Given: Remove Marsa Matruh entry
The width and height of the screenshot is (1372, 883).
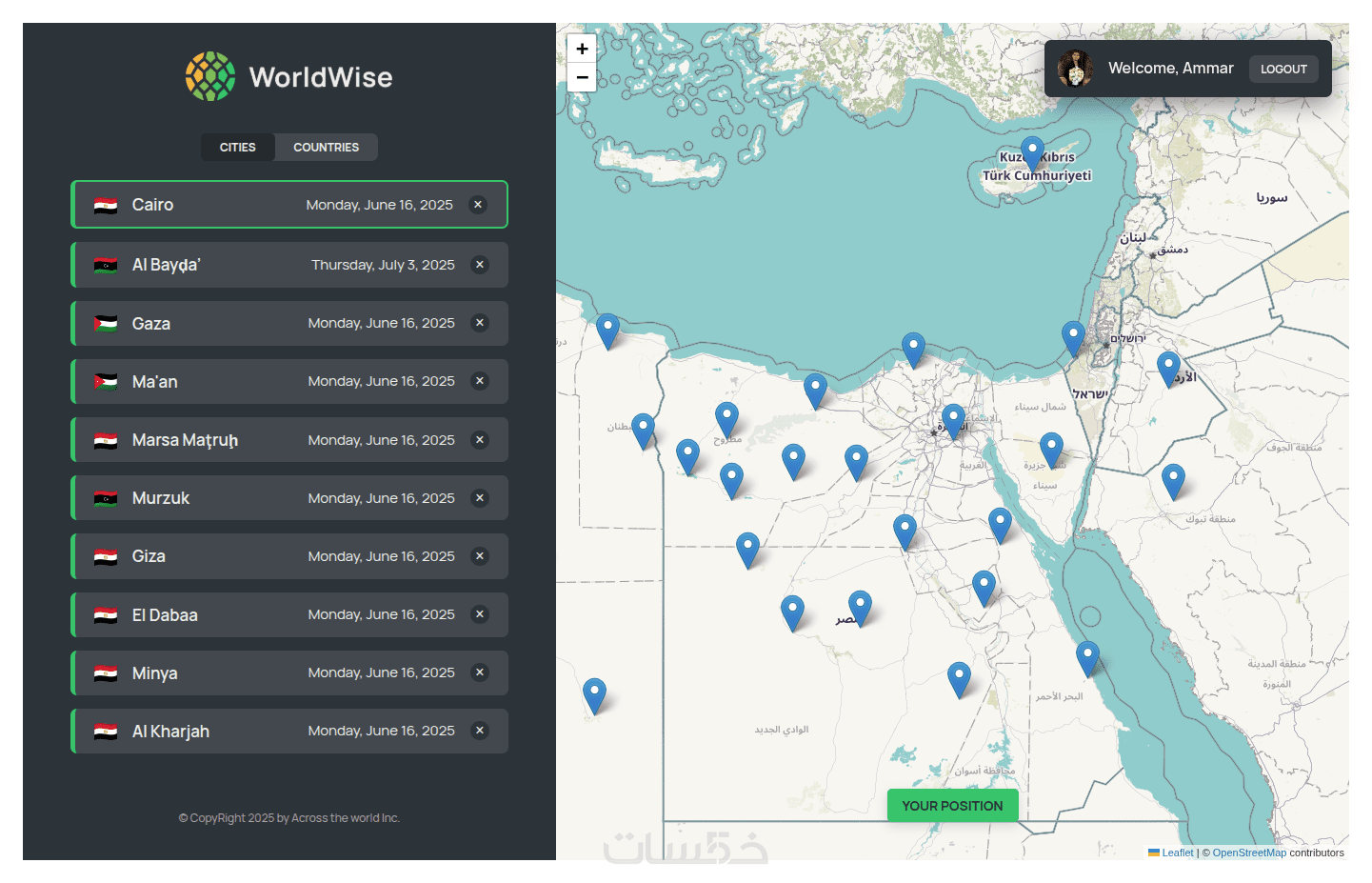Looking at the screenshot, I should tap(480, 440).
